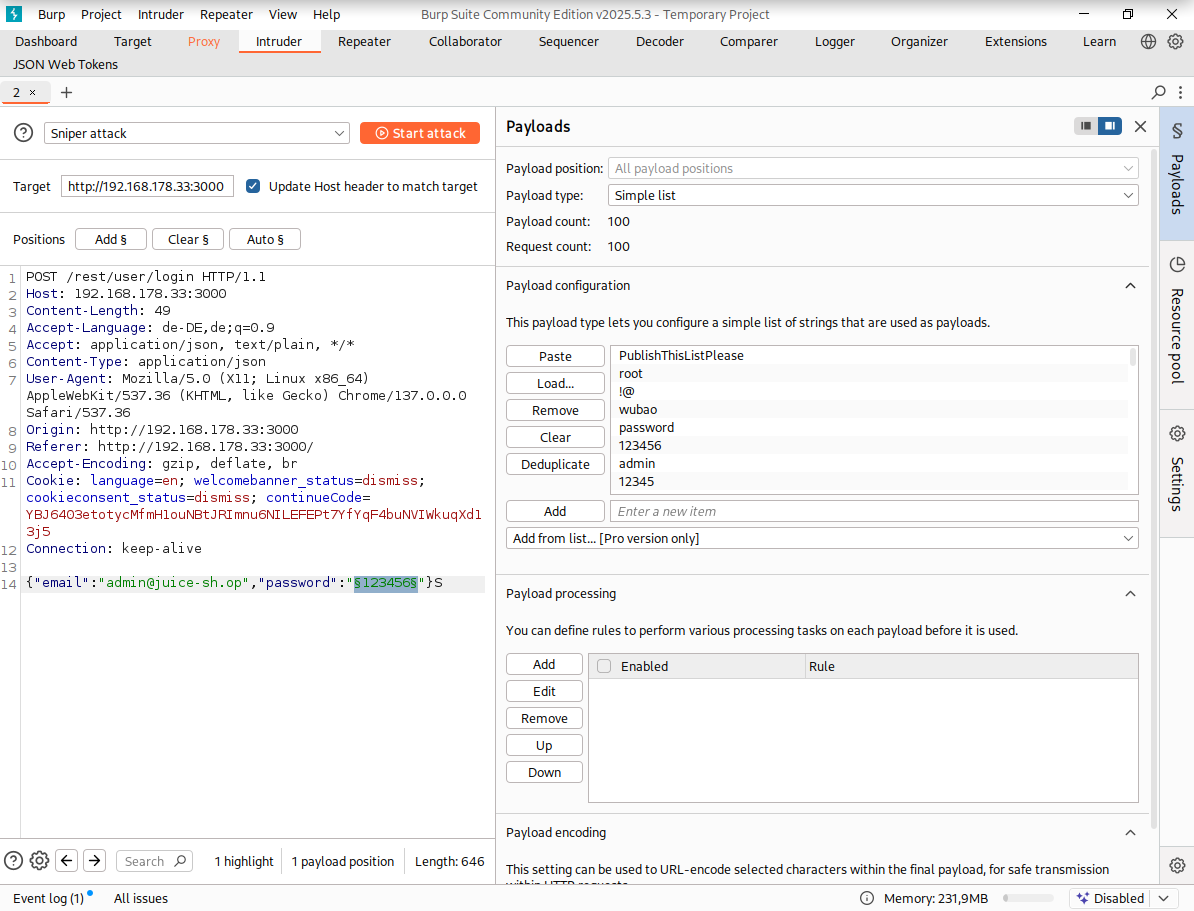The image size is (1194, 911).
Task: Click the search magnifier icon
Action: (1159, 92)
